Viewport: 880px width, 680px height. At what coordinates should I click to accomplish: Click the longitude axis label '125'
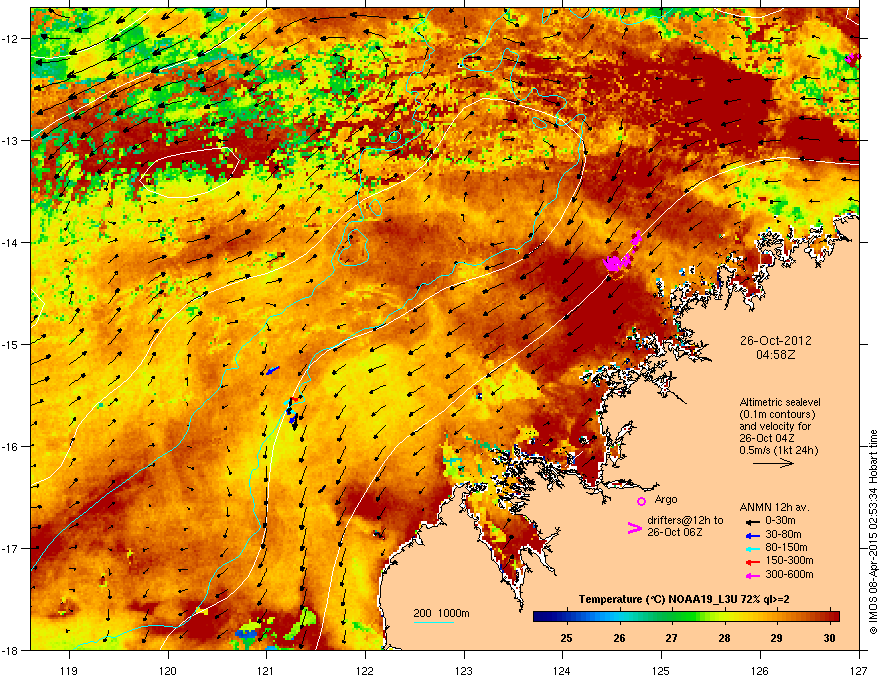pos(661,671)
